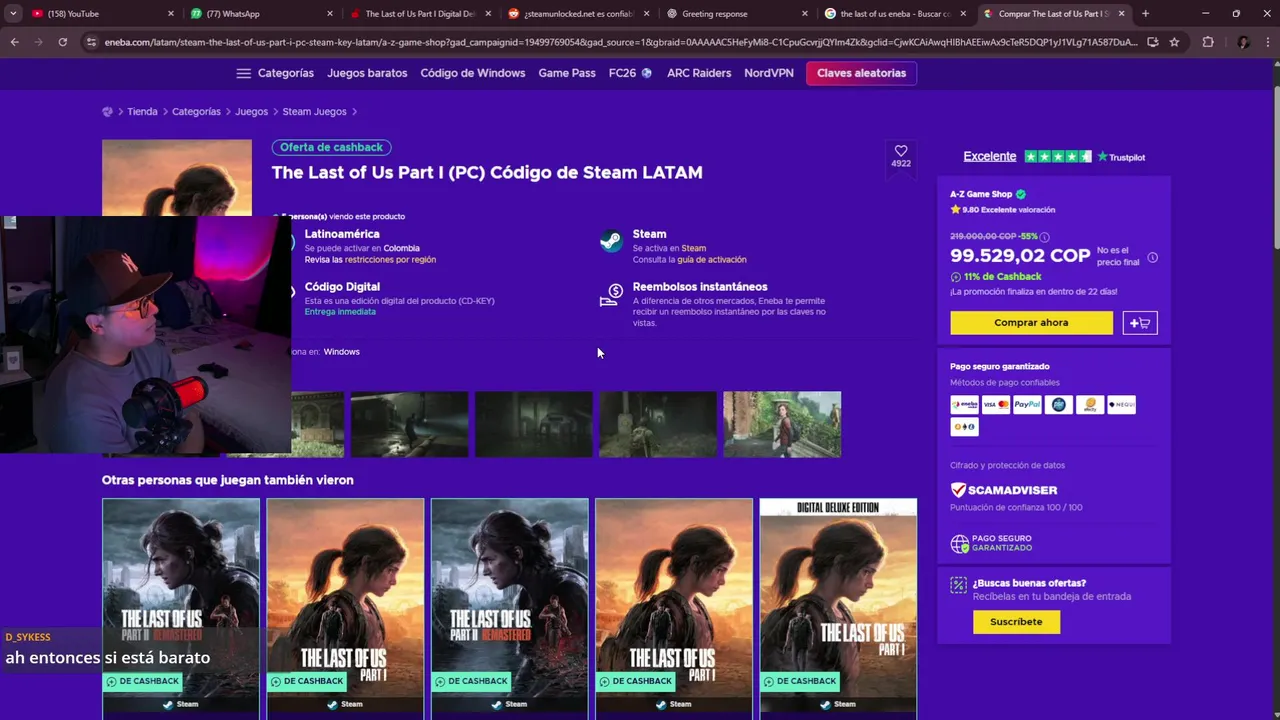Screen dimensions: 1280x720
Task: Open the Tienda breadcrumb link
Action: 142,112
